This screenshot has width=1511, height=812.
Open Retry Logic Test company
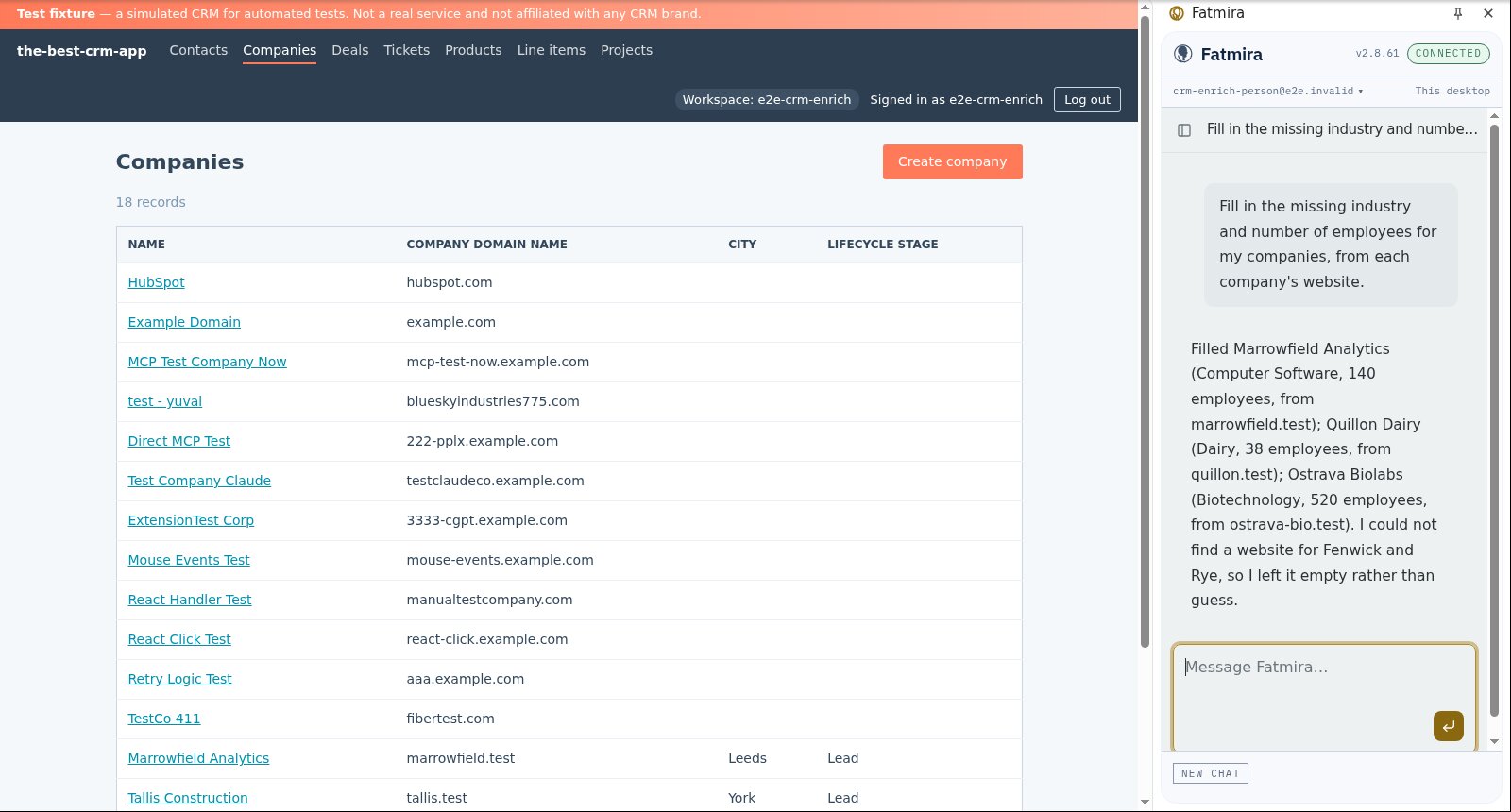[x=180, y=679]
